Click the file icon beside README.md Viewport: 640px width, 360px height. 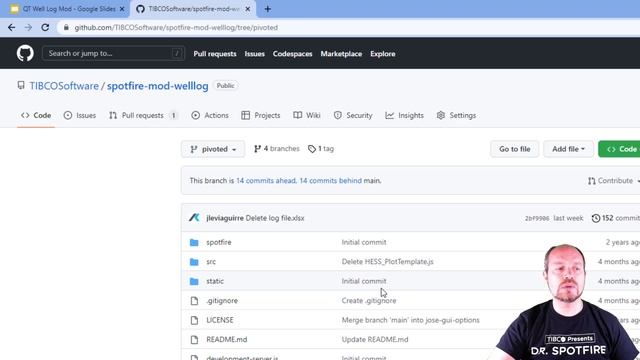click(x=194, y=340)
